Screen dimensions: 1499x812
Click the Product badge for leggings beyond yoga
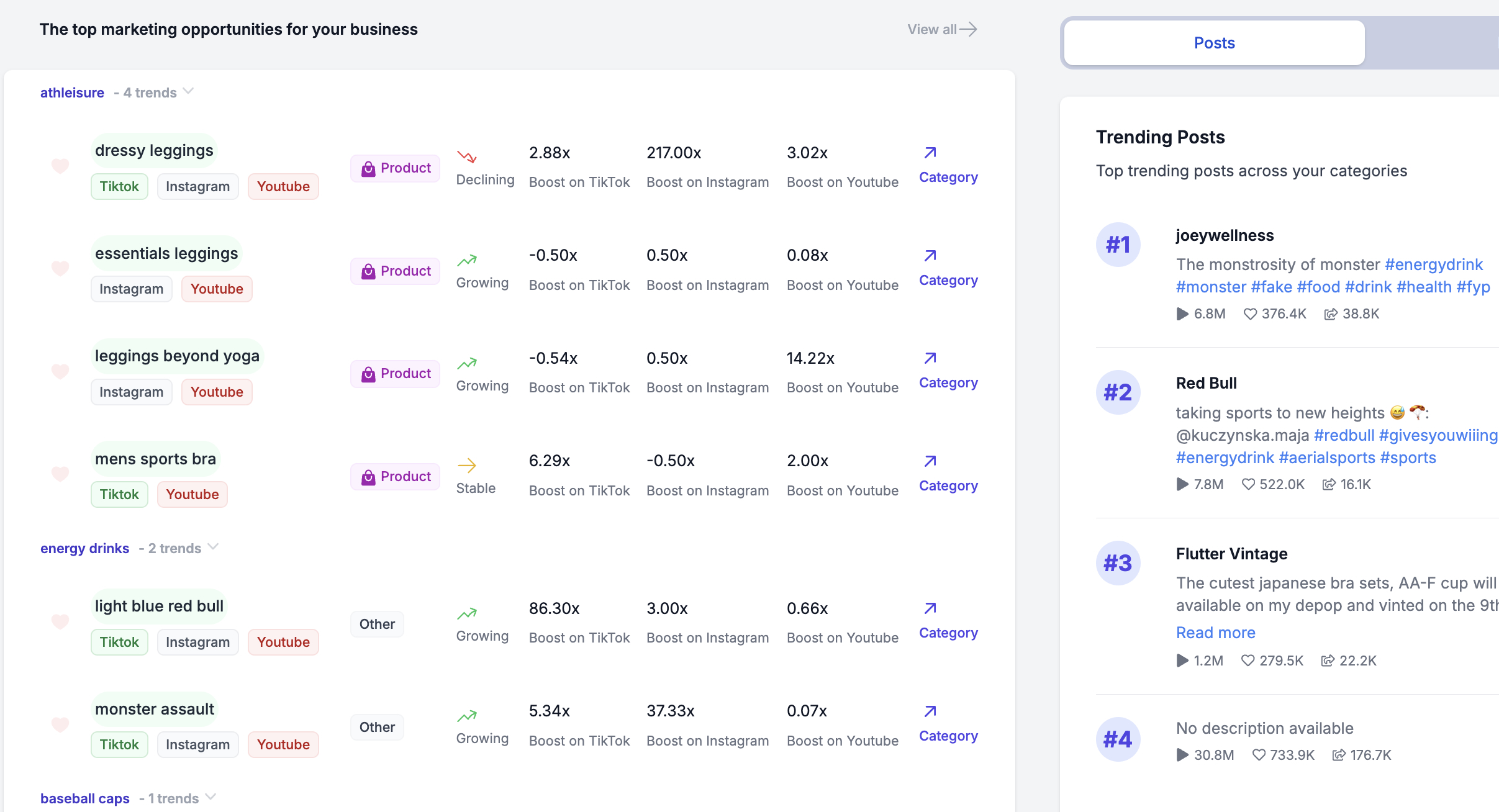pos(396,374)
